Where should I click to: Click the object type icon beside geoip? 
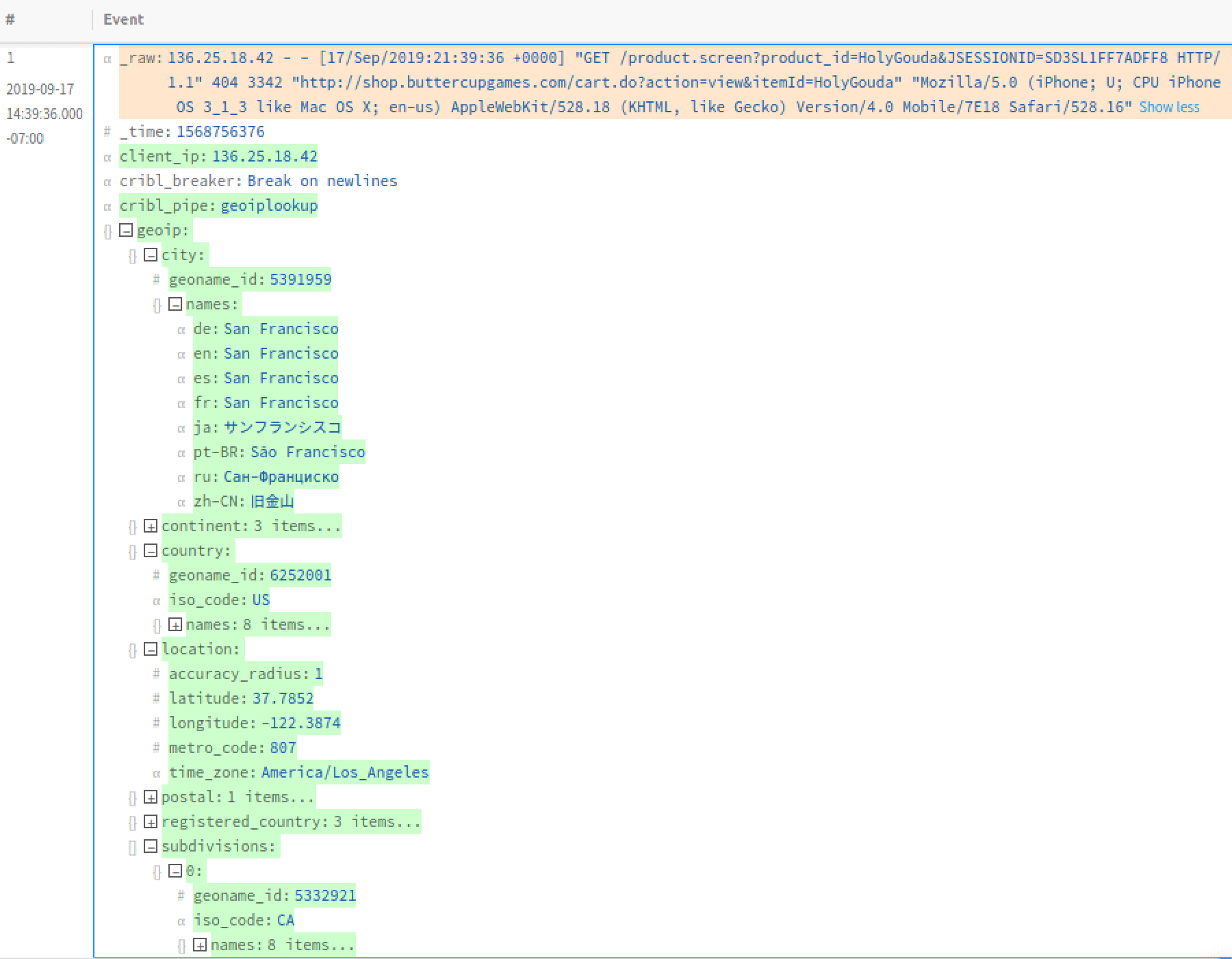107,230
